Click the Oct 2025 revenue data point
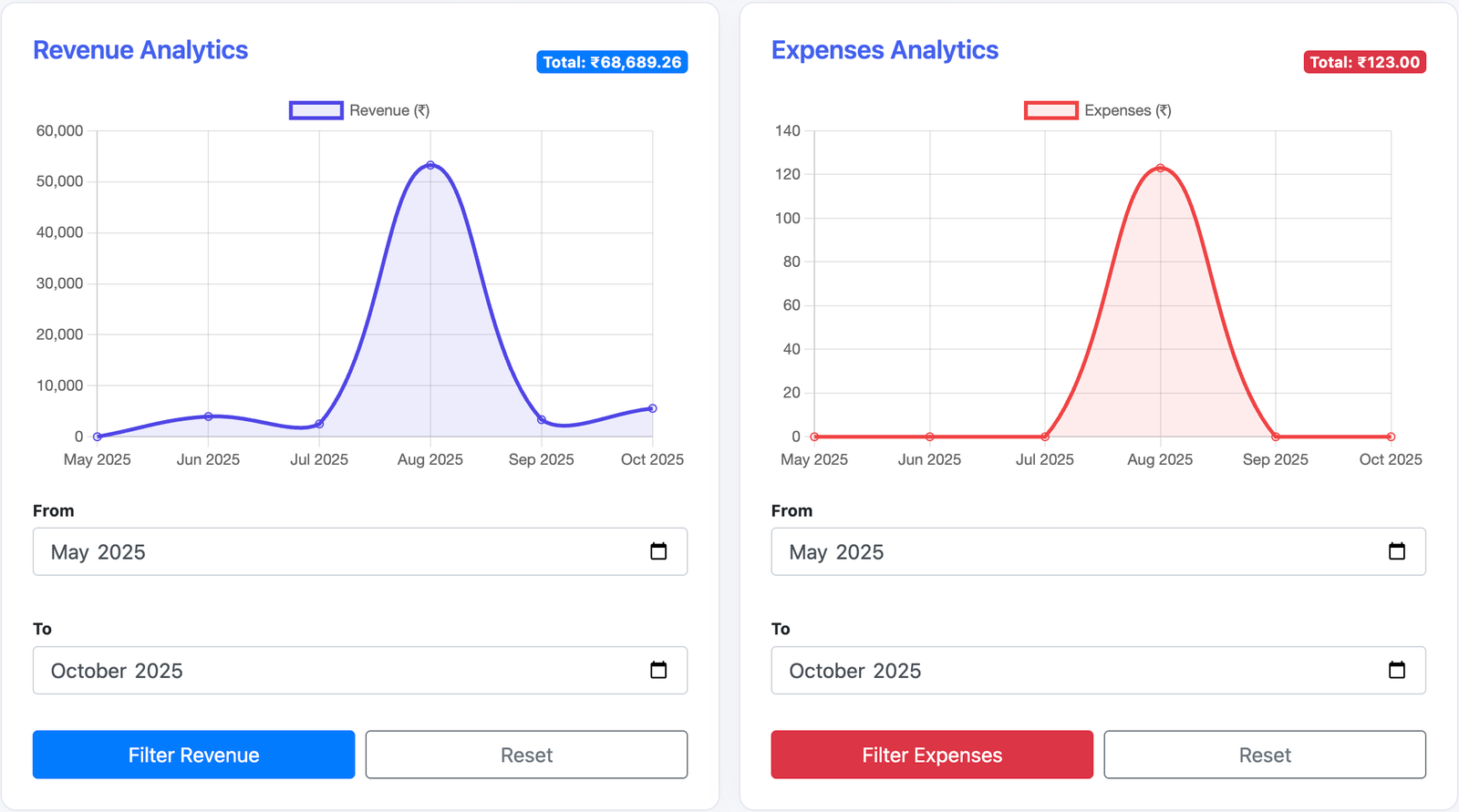Screen dimensions: 1459x812 [652, 408]
